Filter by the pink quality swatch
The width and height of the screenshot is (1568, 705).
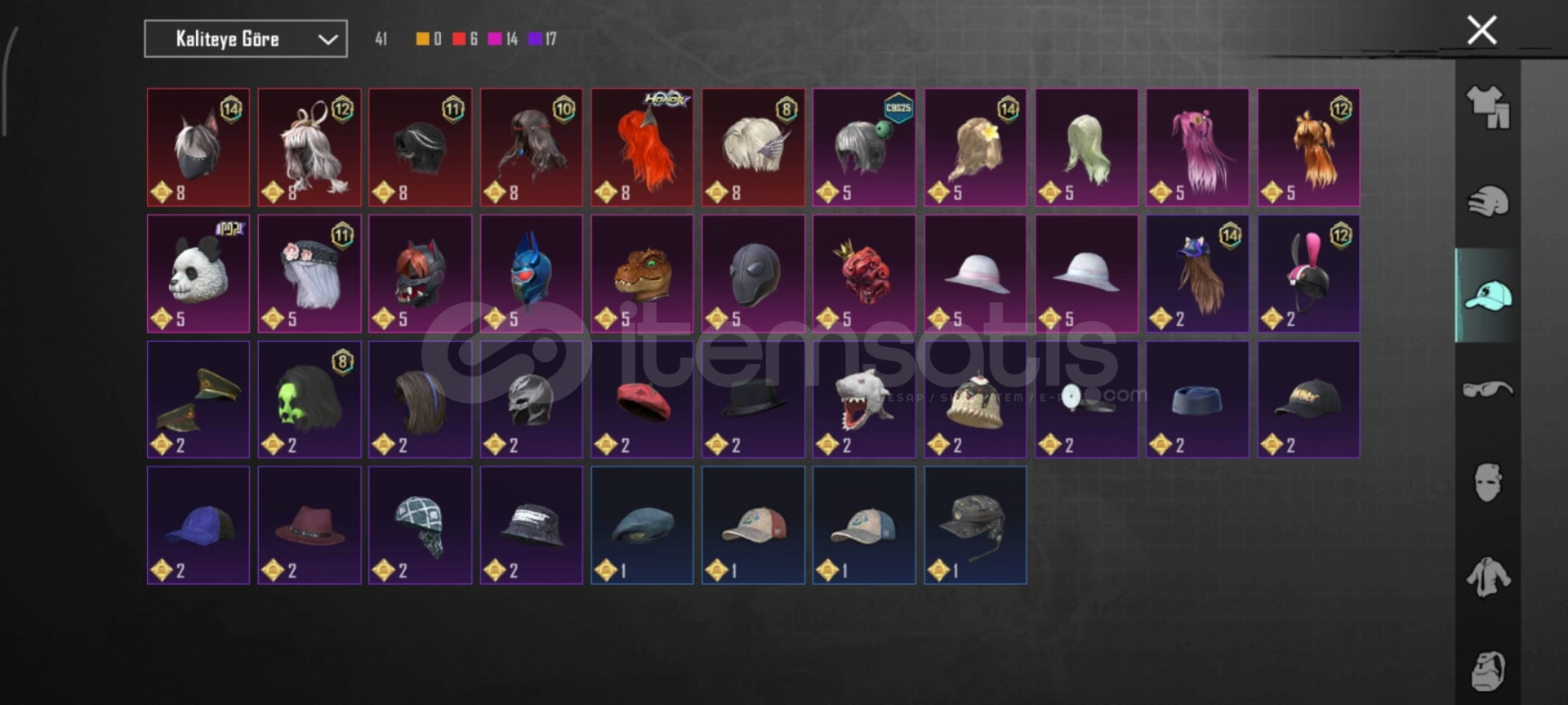(x=495, y=38)
